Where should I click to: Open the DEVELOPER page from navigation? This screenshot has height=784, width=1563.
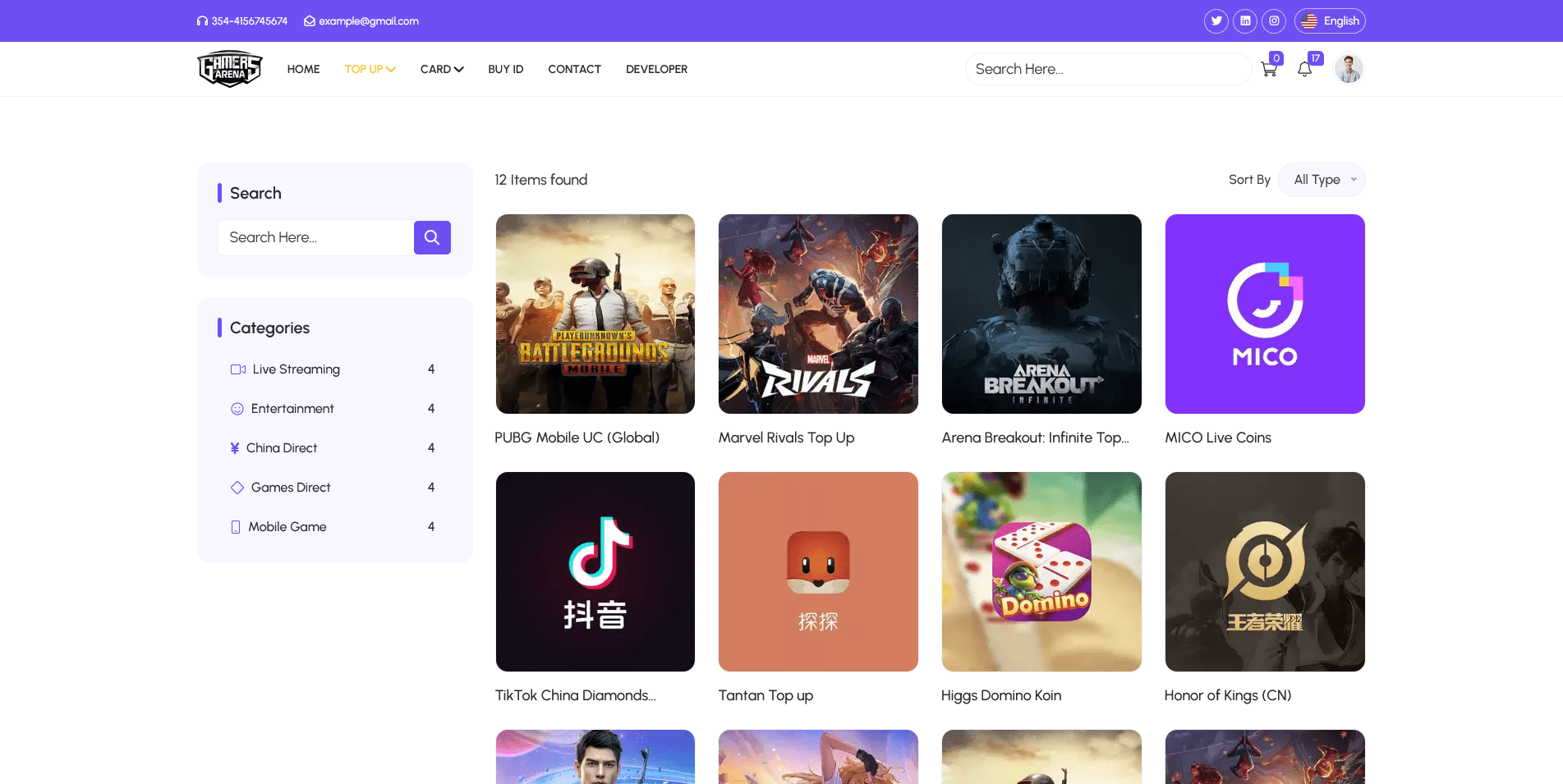pos(656,69)
